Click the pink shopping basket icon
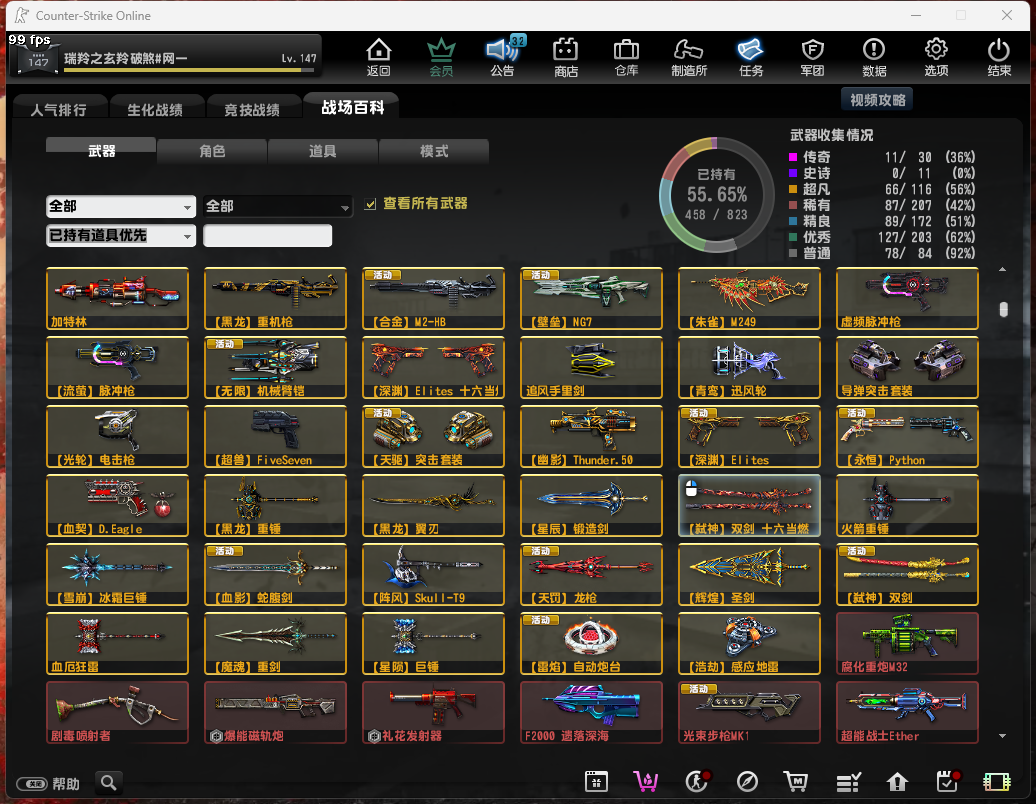This screenshot has width=1036, height=804. (646, 782)
